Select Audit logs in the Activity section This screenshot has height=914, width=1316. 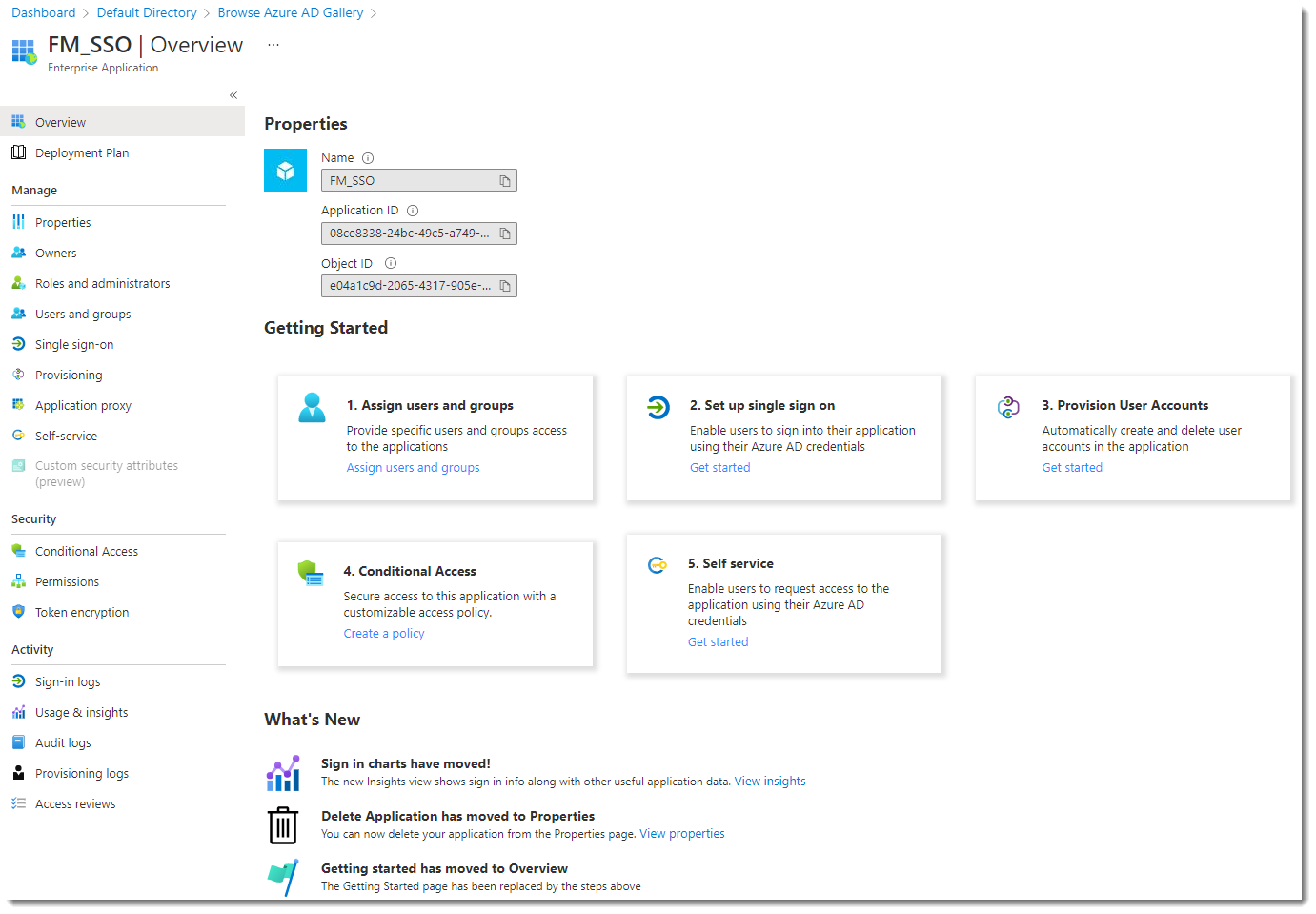pos(63,743)
